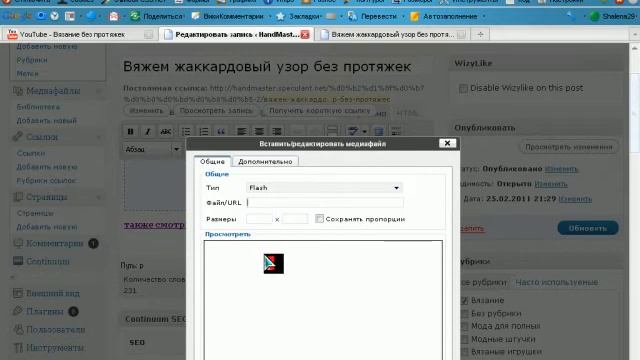The image size is (640, 360).
Task: Align text left in the editor
Action: click(242, 131)
